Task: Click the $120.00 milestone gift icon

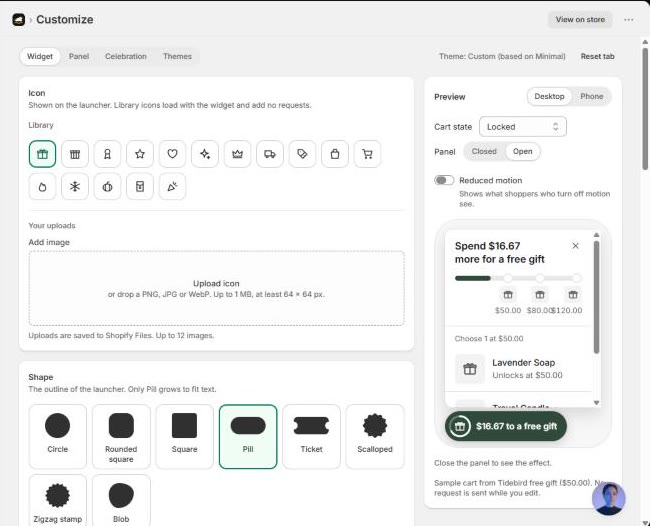Action: pos(573,295)
